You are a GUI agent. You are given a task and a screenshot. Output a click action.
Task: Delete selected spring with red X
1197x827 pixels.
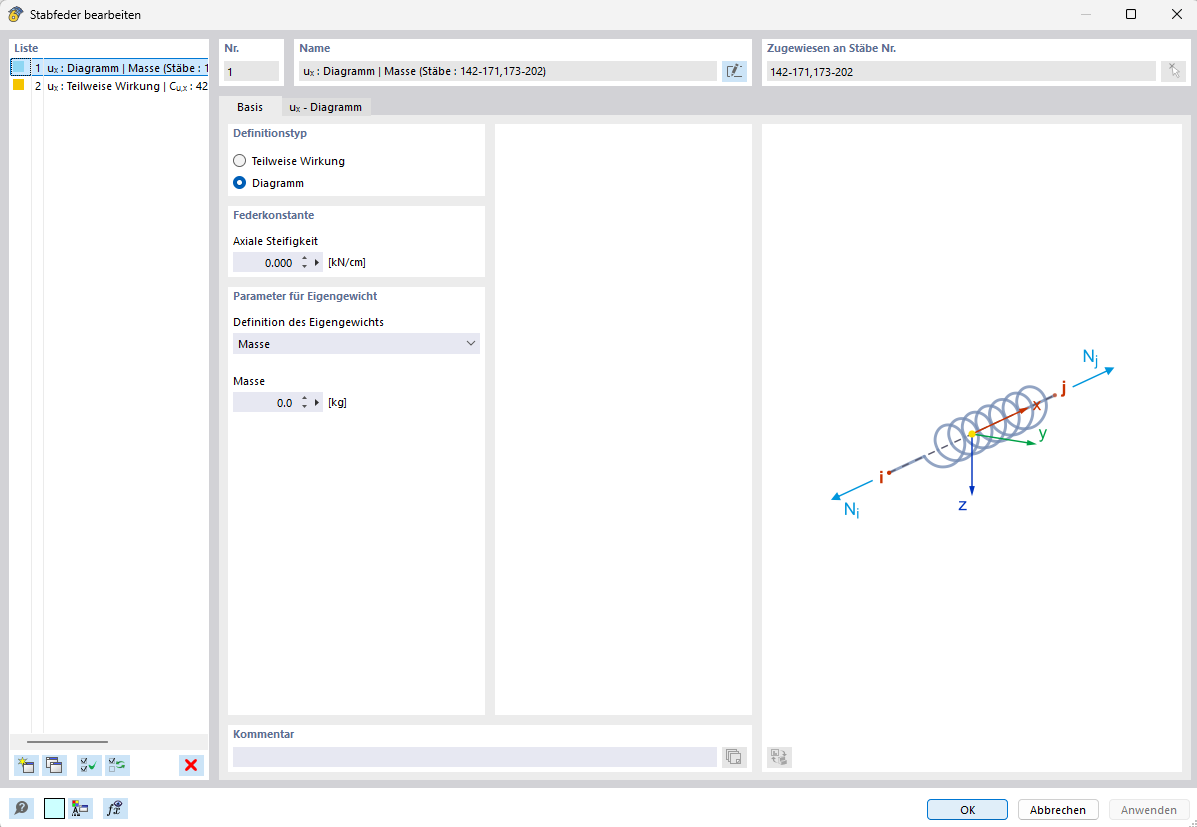click(x=191, y=765)
